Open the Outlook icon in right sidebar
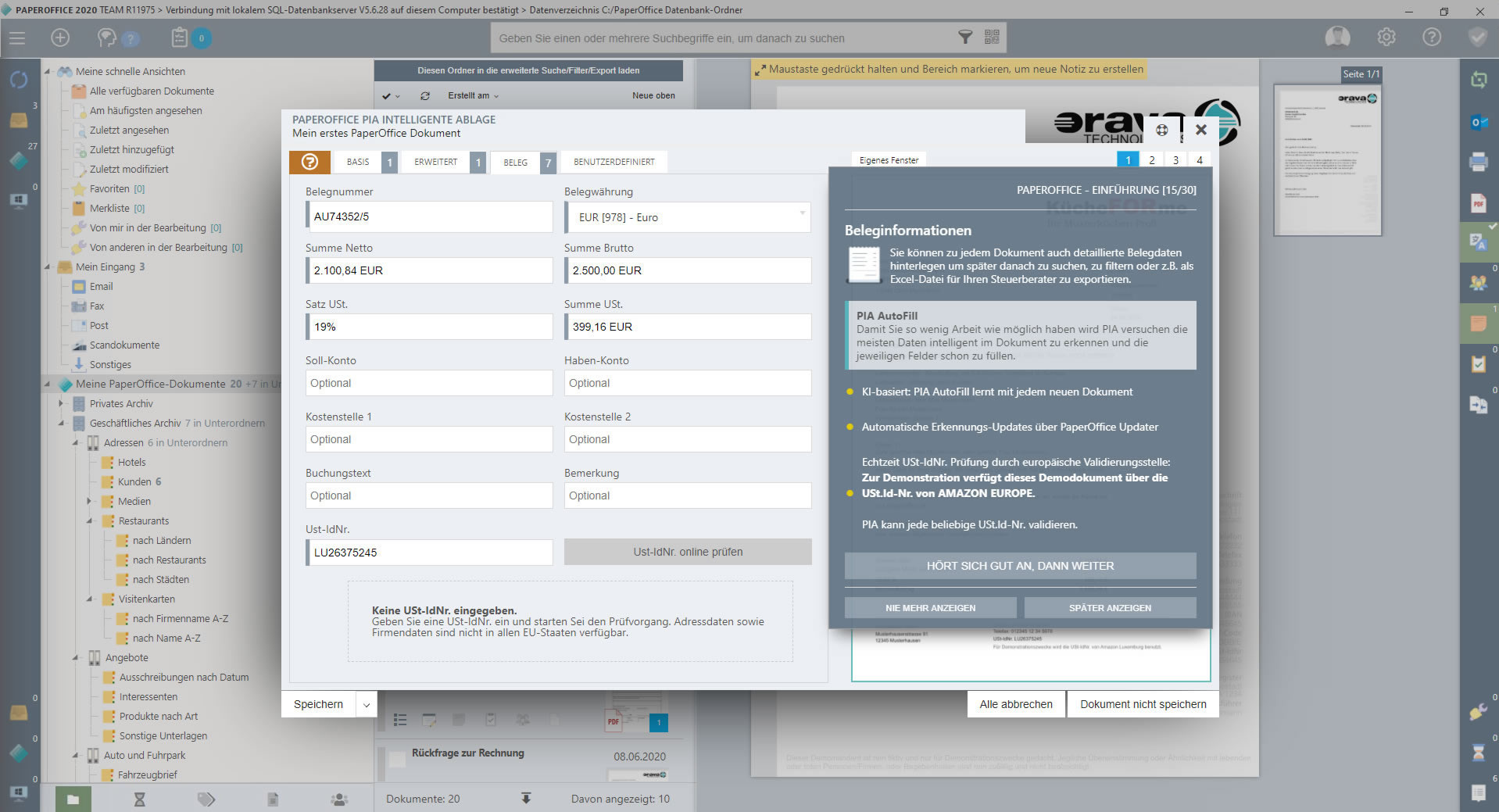This screenshot has height=812, width=1499. tap(1478, 122)
